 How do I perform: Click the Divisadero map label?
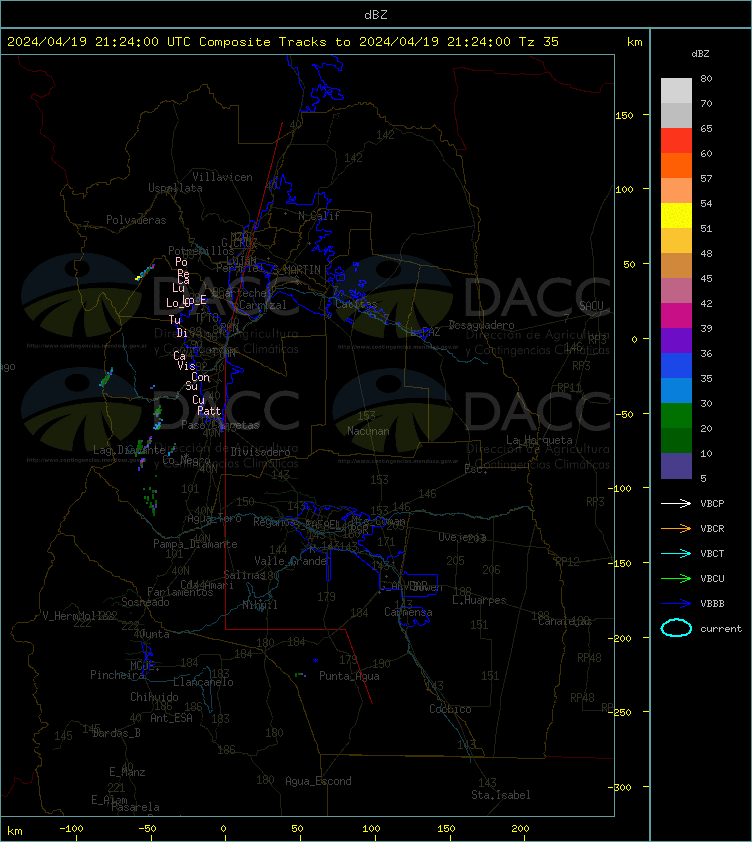coord(261,452)
